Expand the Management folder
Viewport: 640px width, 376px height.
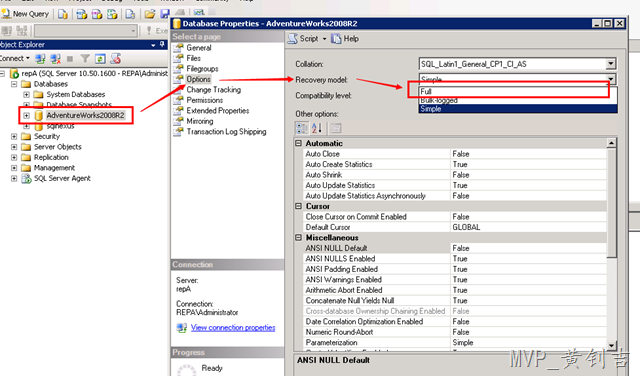(14, 168)
